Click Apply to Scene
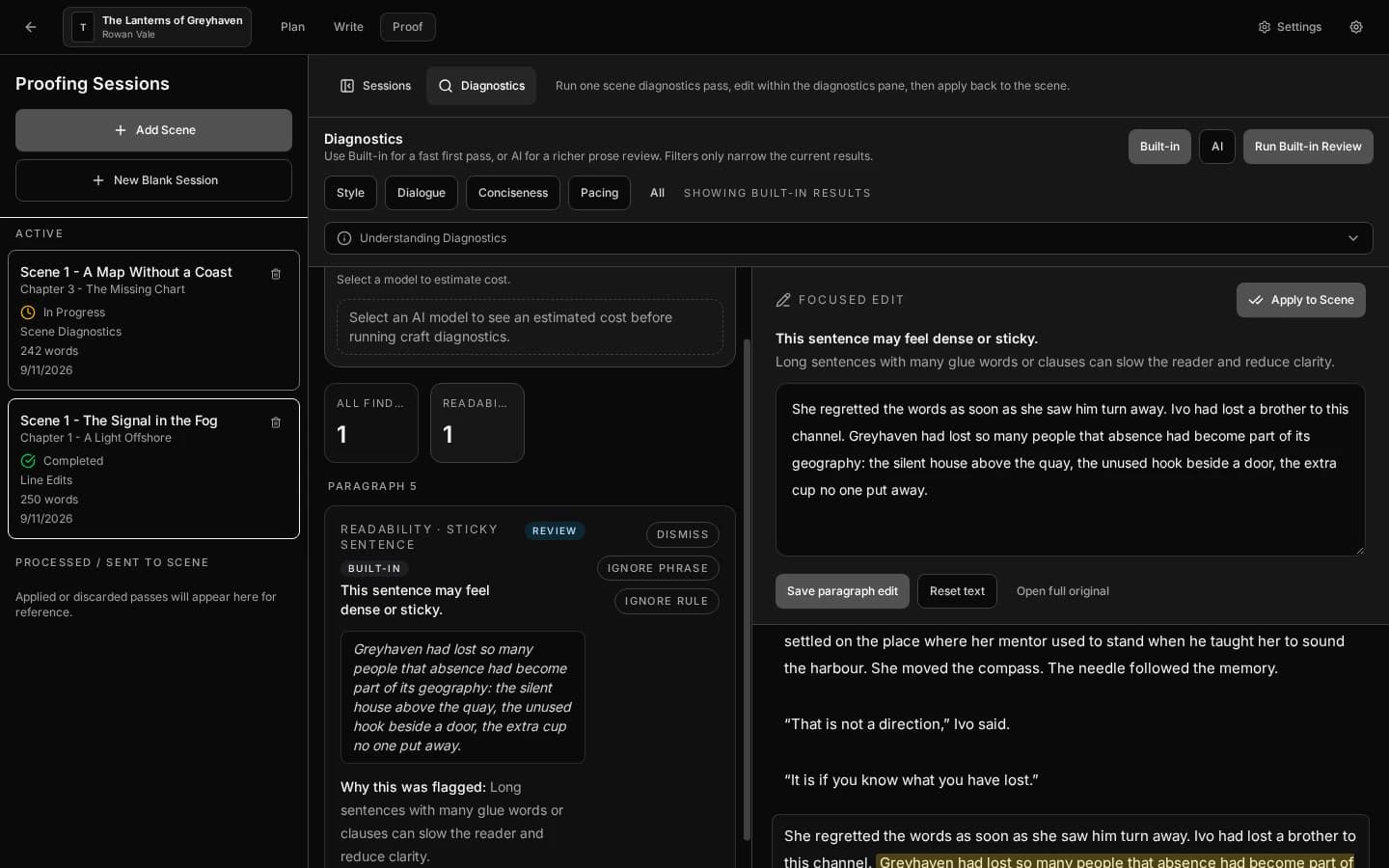The width and height of the screenshot is (1389, 868). click(x=1301, y=300)
